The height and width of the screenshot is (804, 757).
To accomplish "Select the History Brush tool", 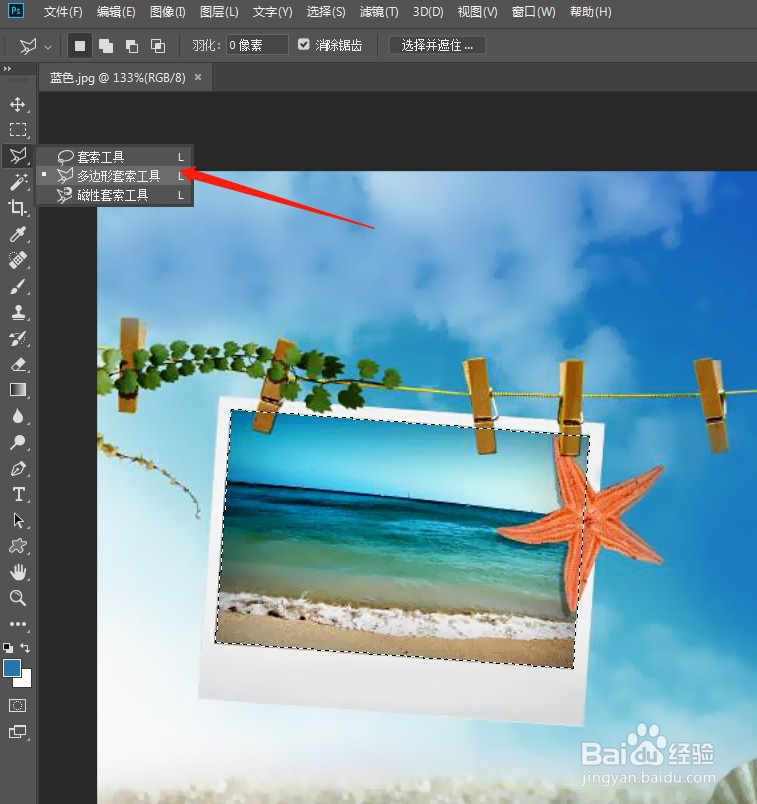I will click(x=18, y=338).
